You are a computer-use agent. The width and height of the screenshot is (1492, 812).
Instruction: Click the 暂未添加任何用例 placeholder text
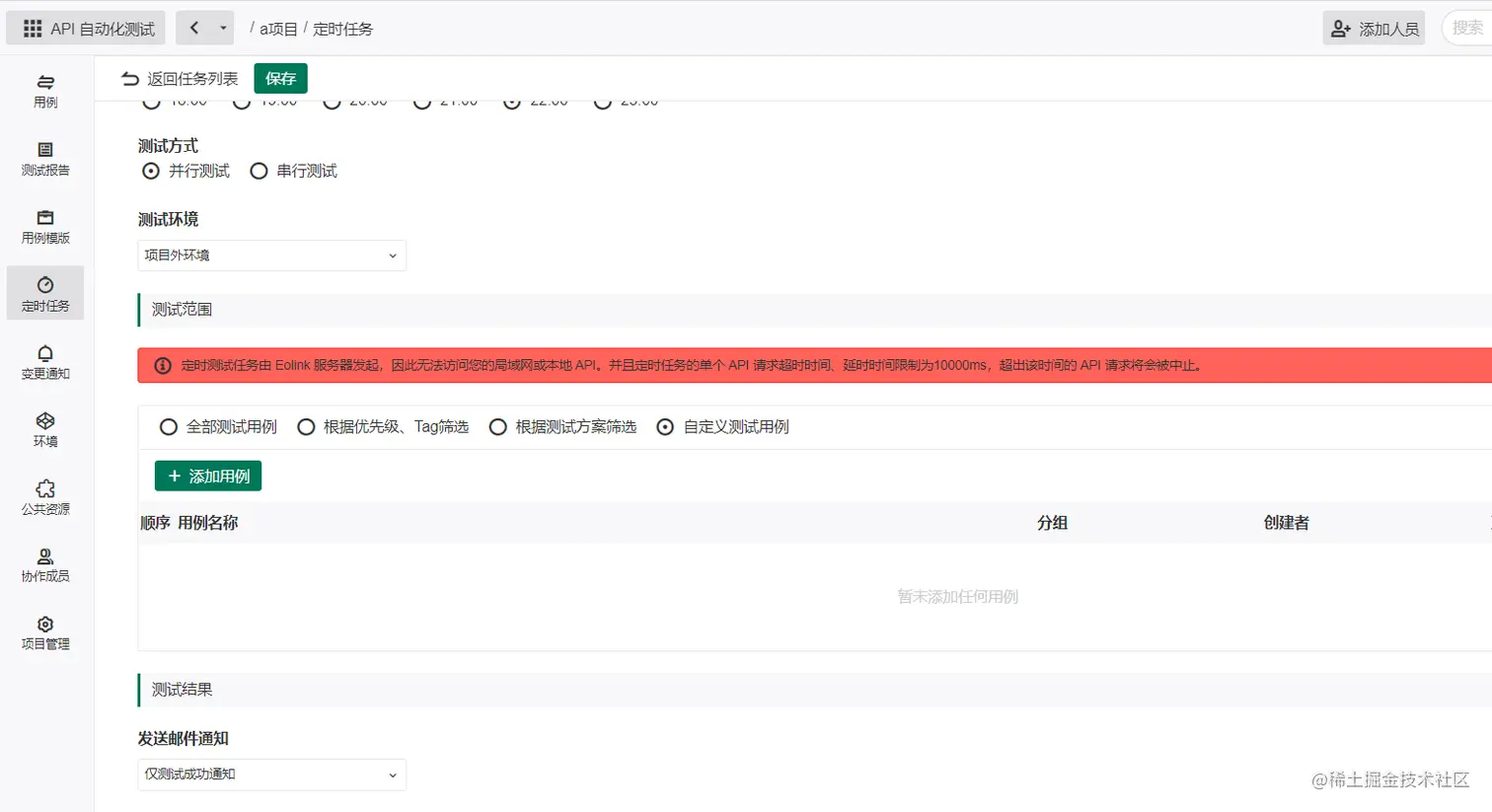click(957, 597)
